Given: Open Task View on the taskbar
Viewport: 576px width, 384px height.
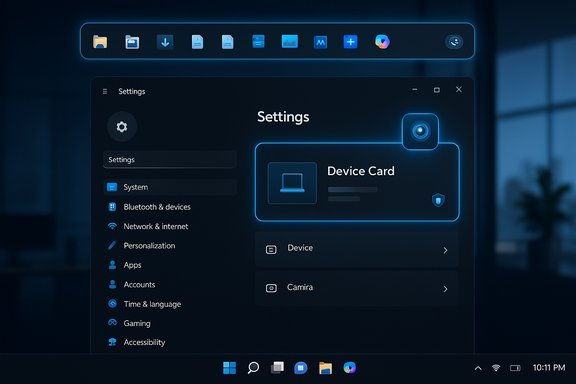Looking at the screenshot, I should (x=277, y=367).
